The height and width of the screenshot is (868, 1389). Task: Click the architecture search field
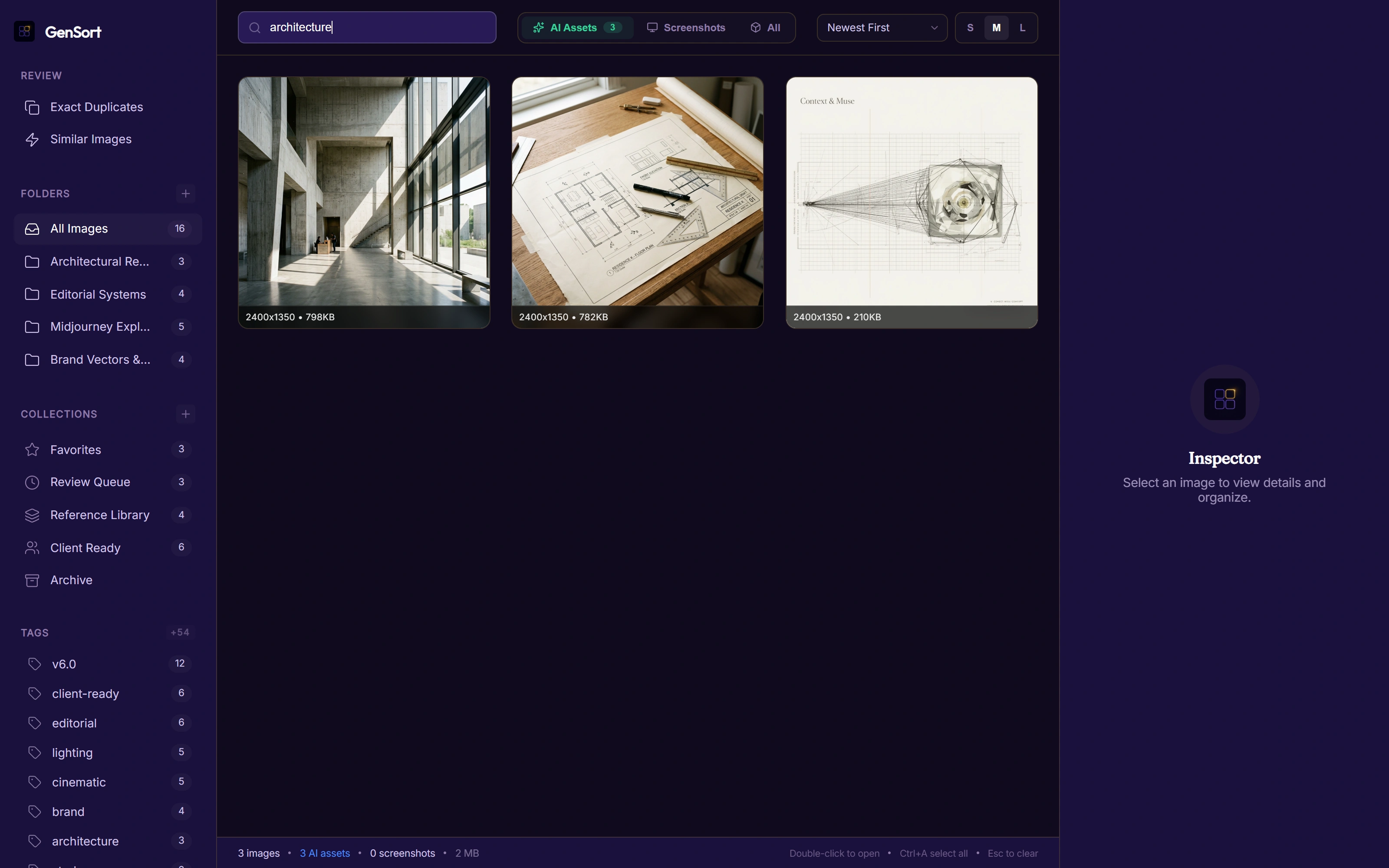pos(367,27)
